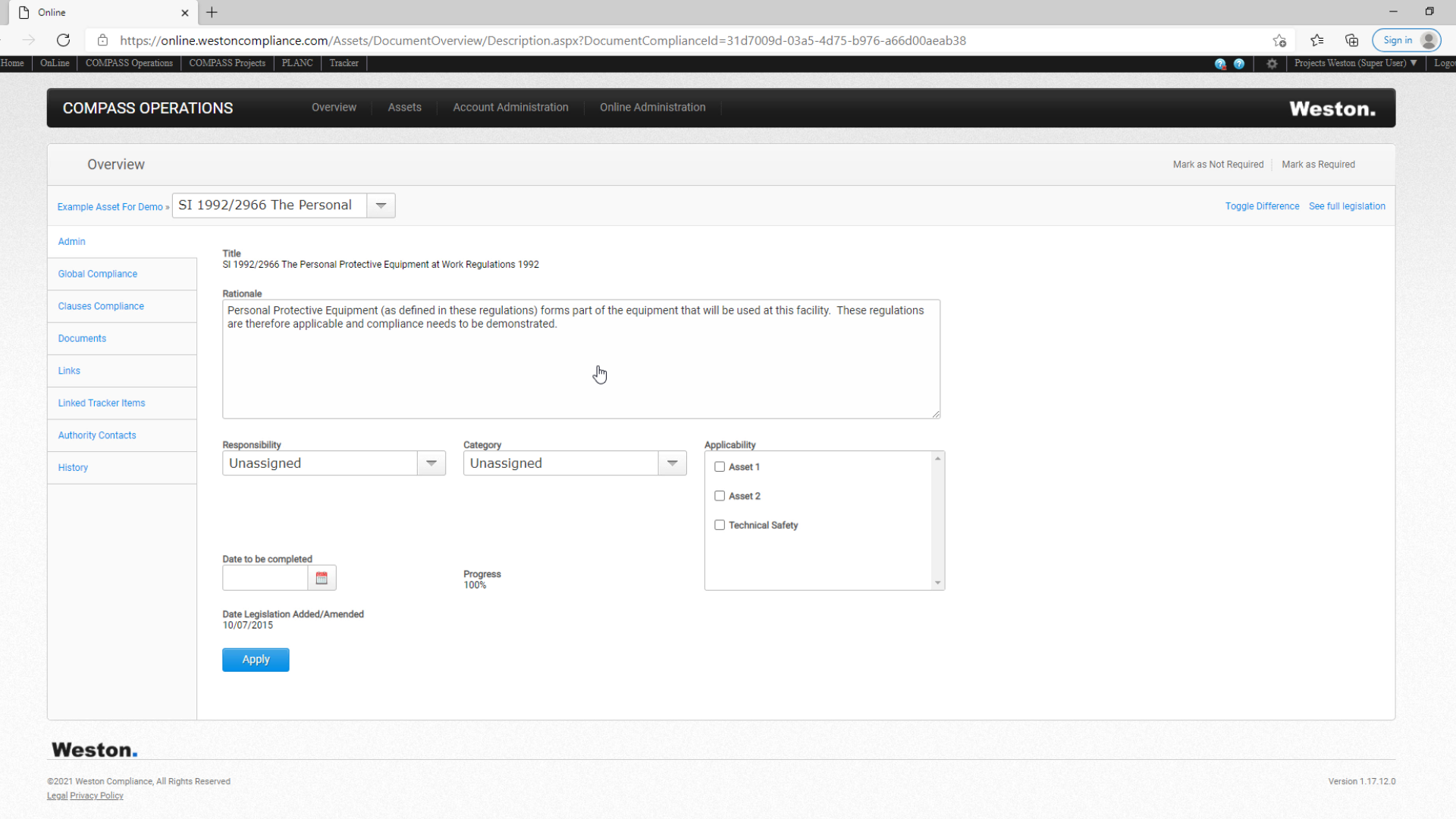Click Example Asset For Demo breadcrumb
This screenshot has width=1456, height=819.
(110, 207)
